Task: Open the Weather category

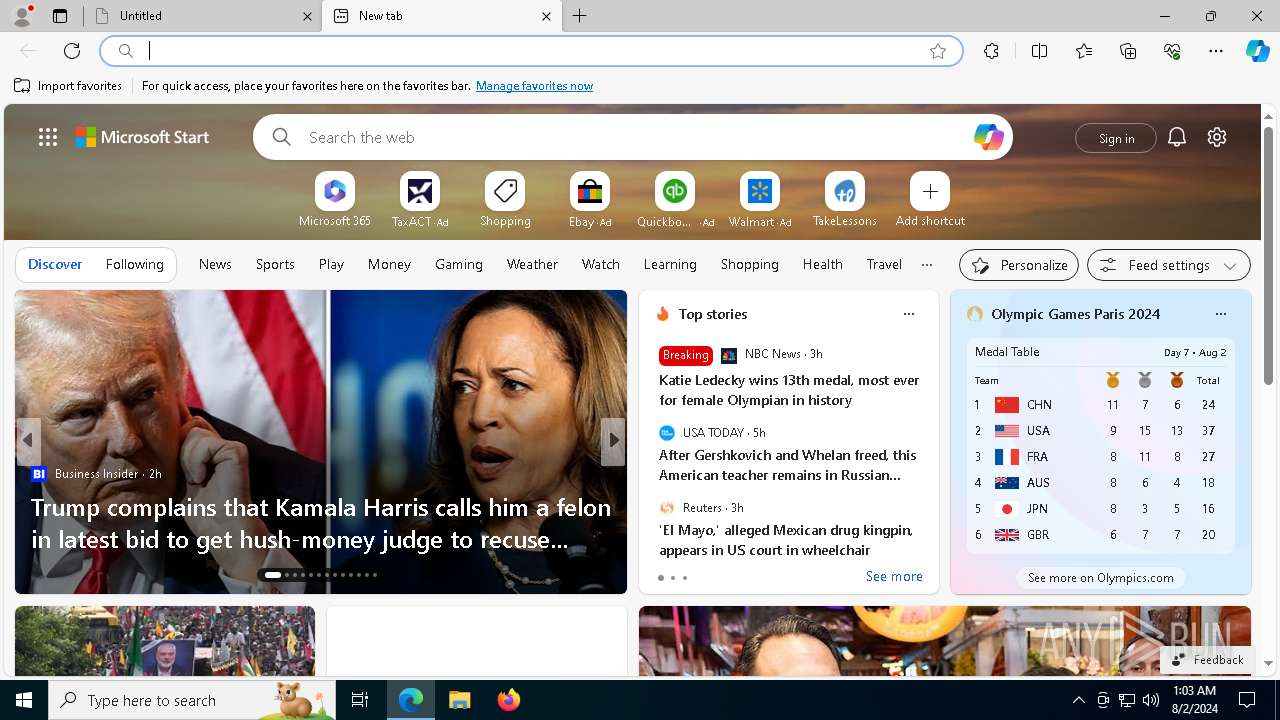Action: coord(532,264)
